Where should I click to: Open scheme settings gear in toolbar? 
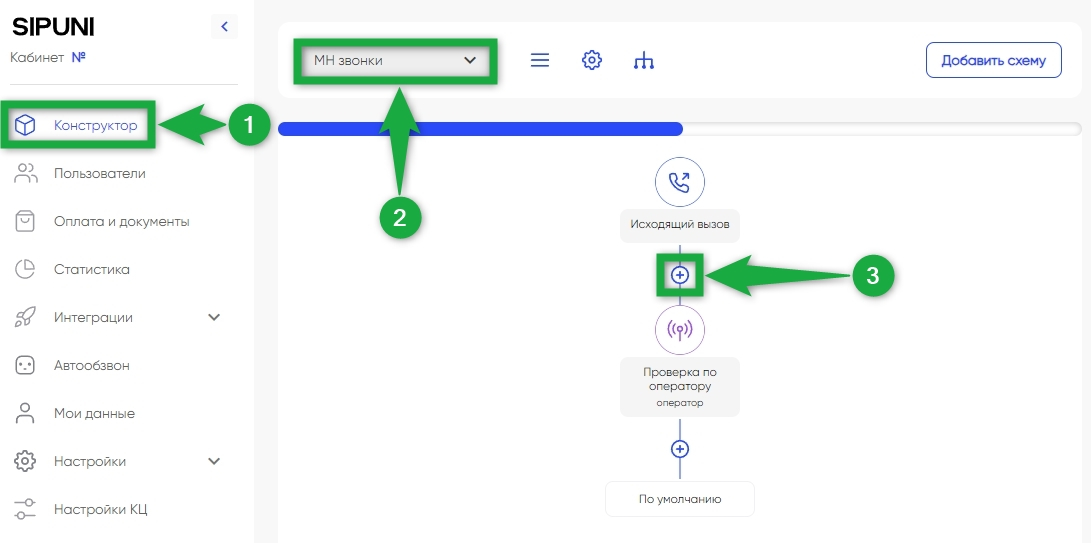591,61
